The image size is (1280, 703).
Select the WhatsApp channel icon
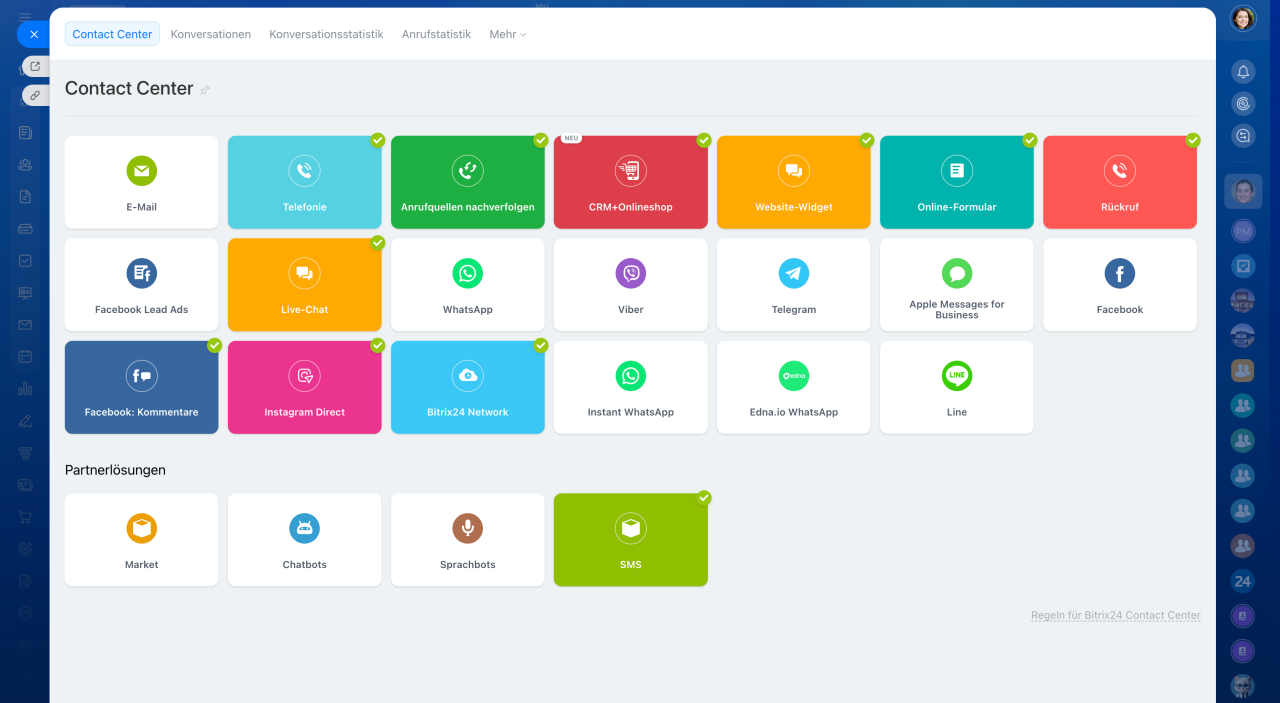point(467,273)
